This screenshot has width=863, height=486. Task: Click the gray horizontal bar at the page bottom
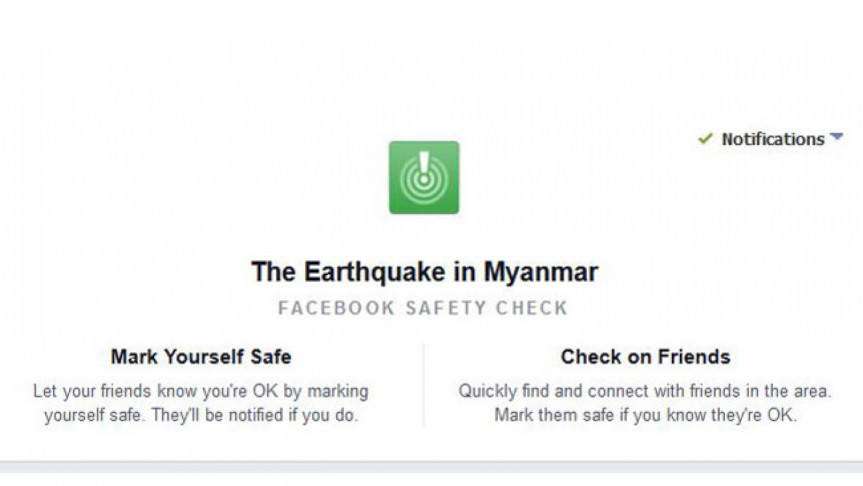(x=432, y=467)
